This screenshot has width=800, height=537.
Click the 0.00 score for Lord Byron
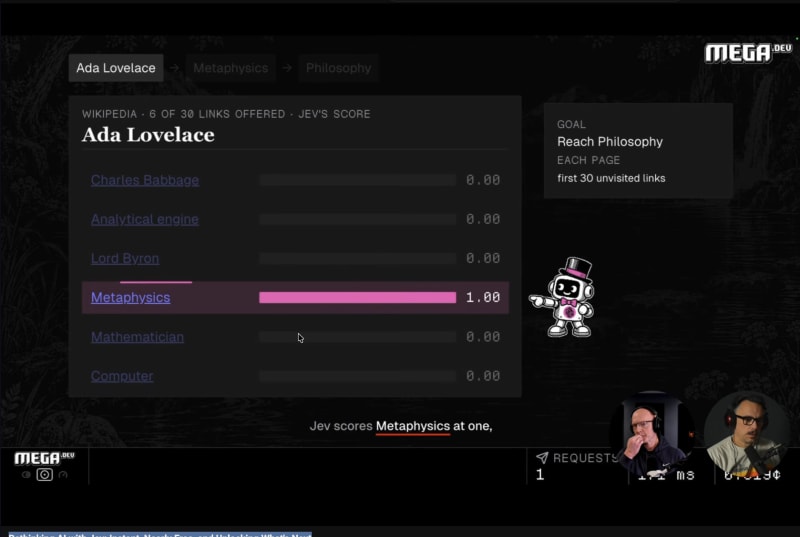[x=483, y=258]
